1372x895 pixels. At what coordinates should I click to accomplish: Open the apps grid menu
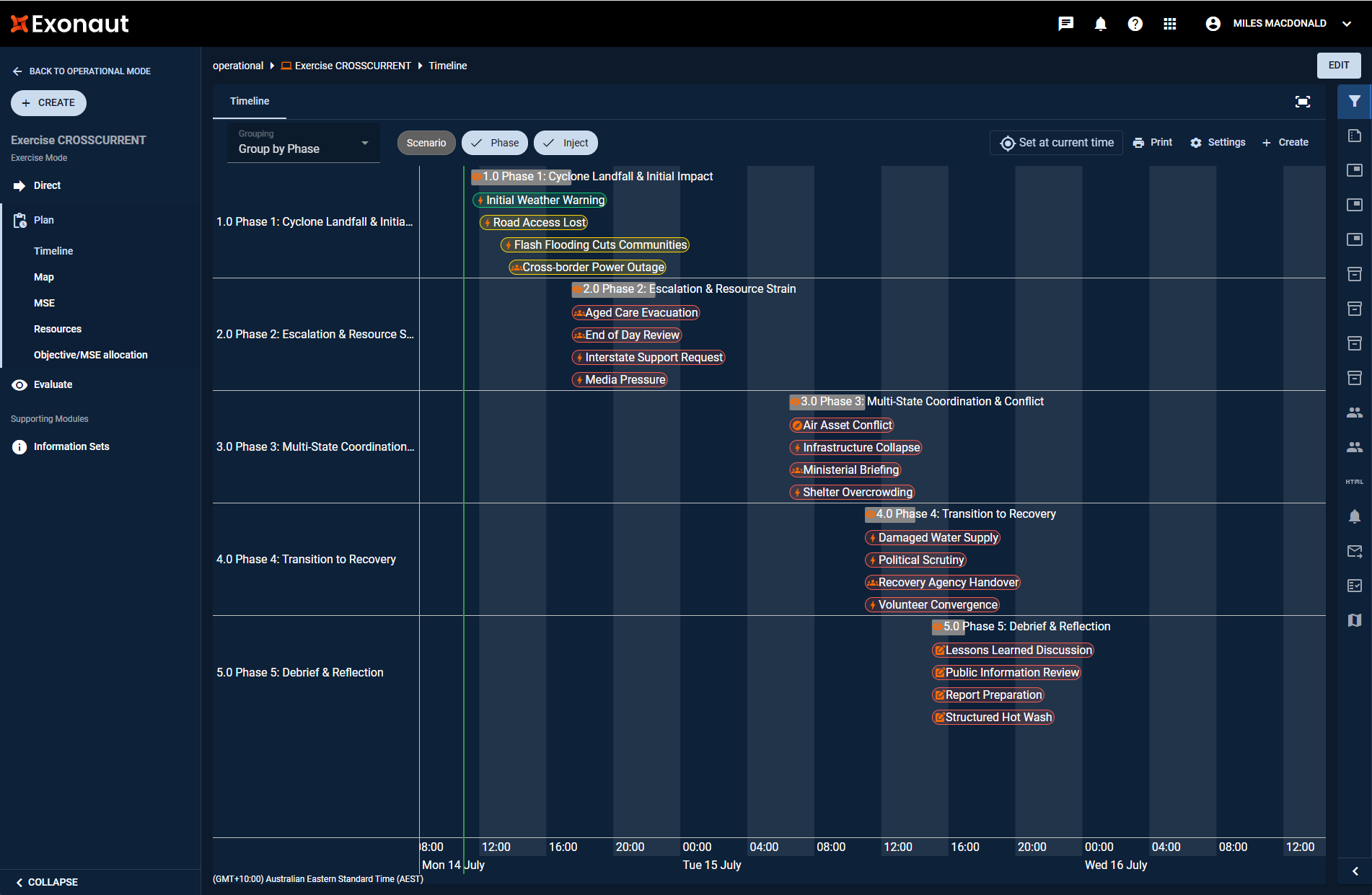(1169, 24)
